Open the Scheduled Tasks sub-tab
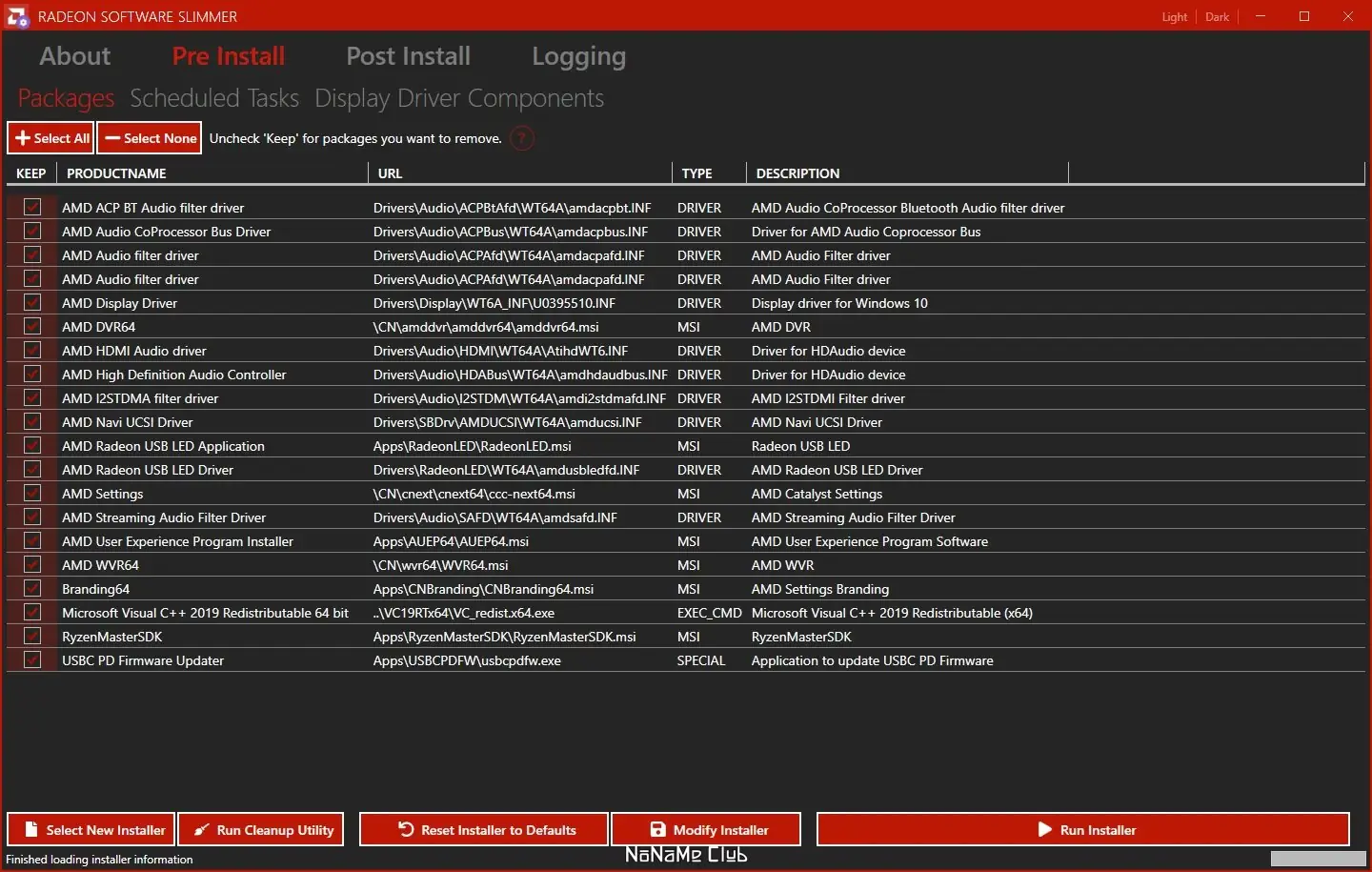The image size is (1372, 872). [x=214, y=98]
